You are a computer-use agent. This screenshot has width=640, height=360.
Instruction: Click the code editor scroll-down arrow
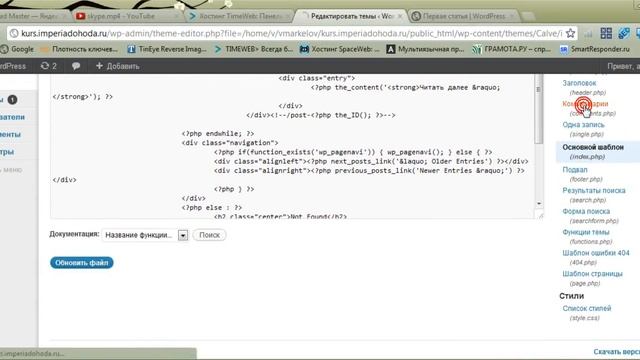tap(539, 203)
